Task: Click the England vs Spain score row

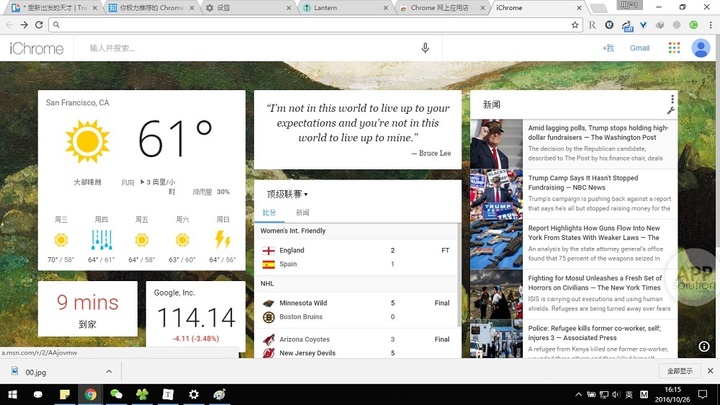Action: [356, 257]
